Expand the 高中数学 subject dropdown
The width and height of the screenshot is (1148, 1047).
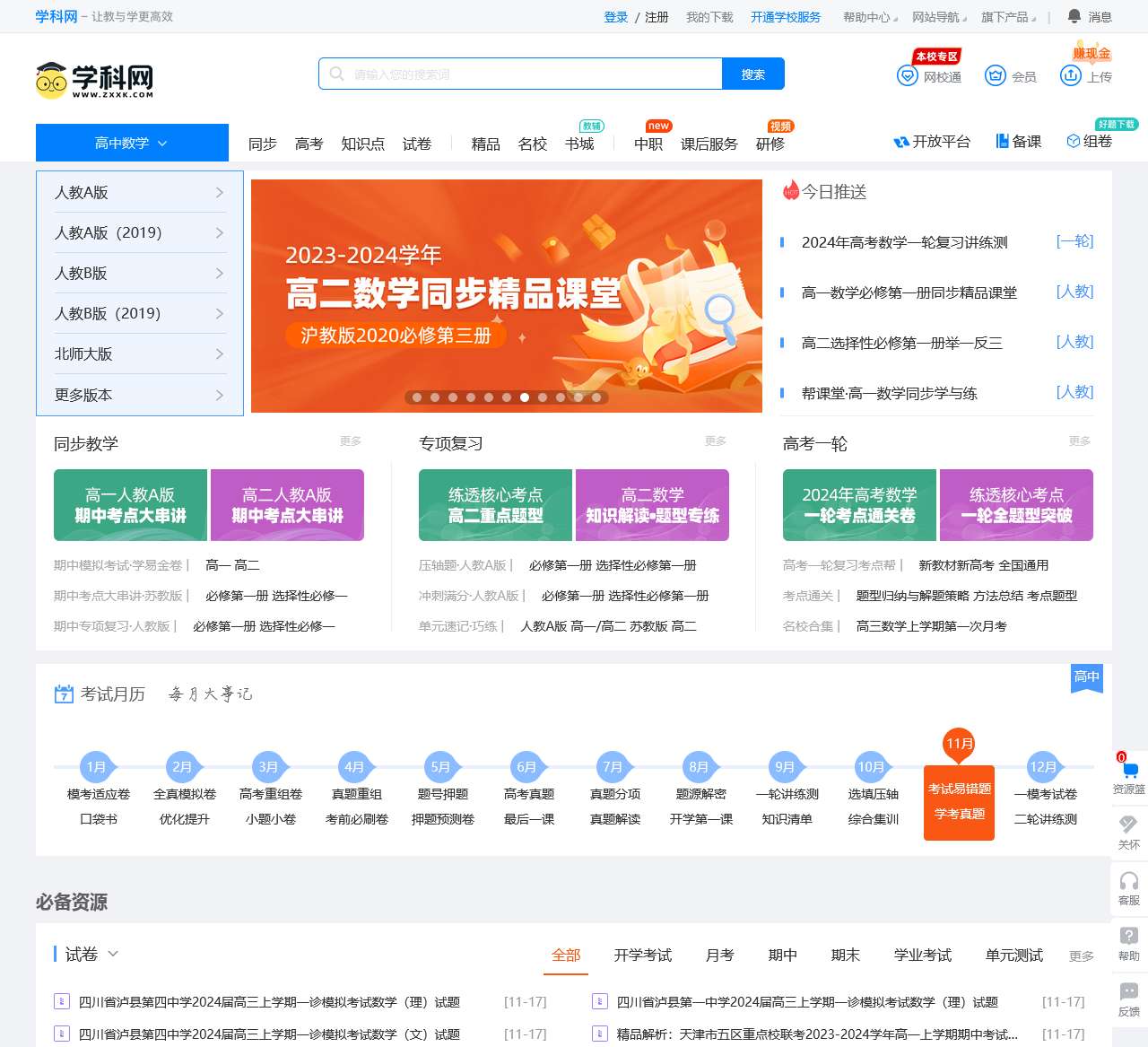pyautogui.click(x=131, y=142)
